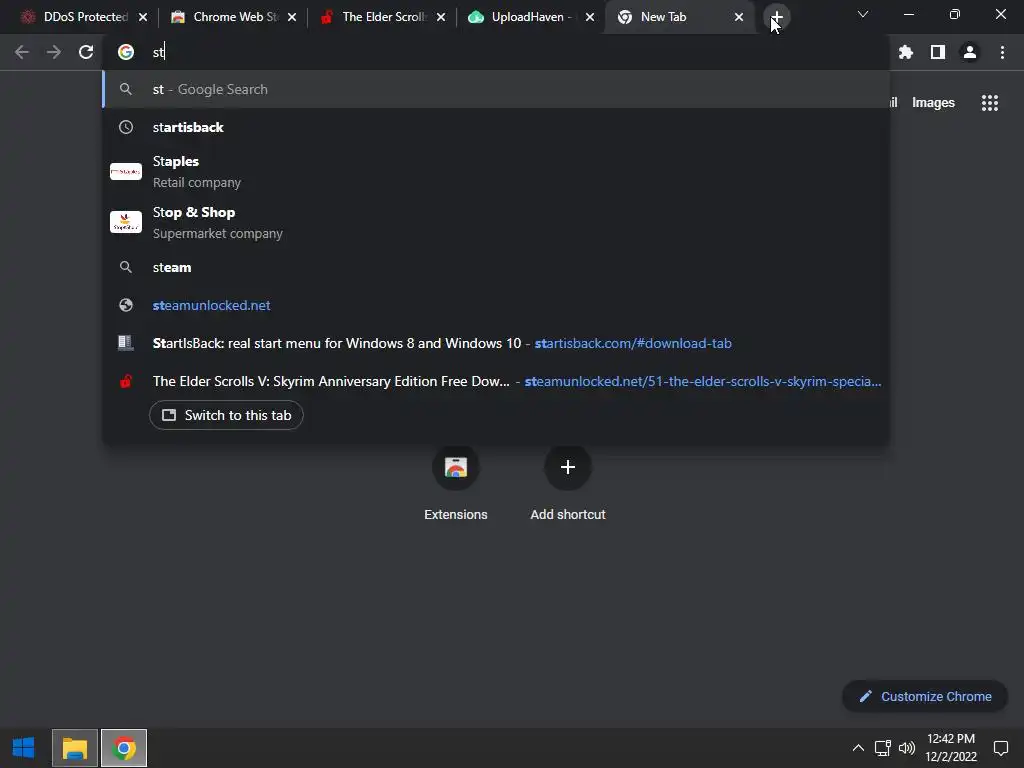Close the UploadHaven tab

[x=590, y=17]
